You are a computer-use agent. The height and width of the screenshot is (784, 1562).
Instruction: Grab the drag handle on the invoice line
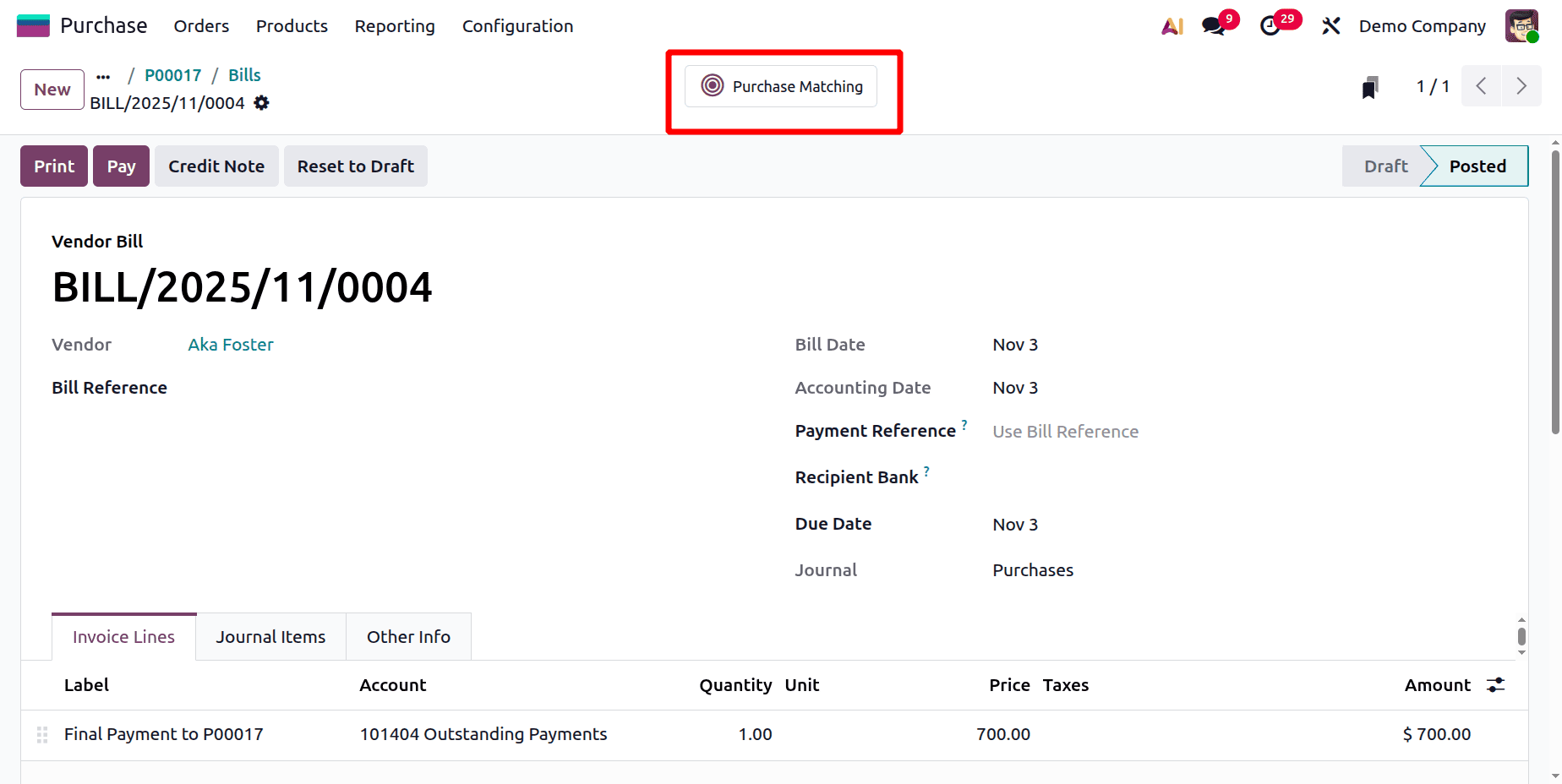click(41, 734)
